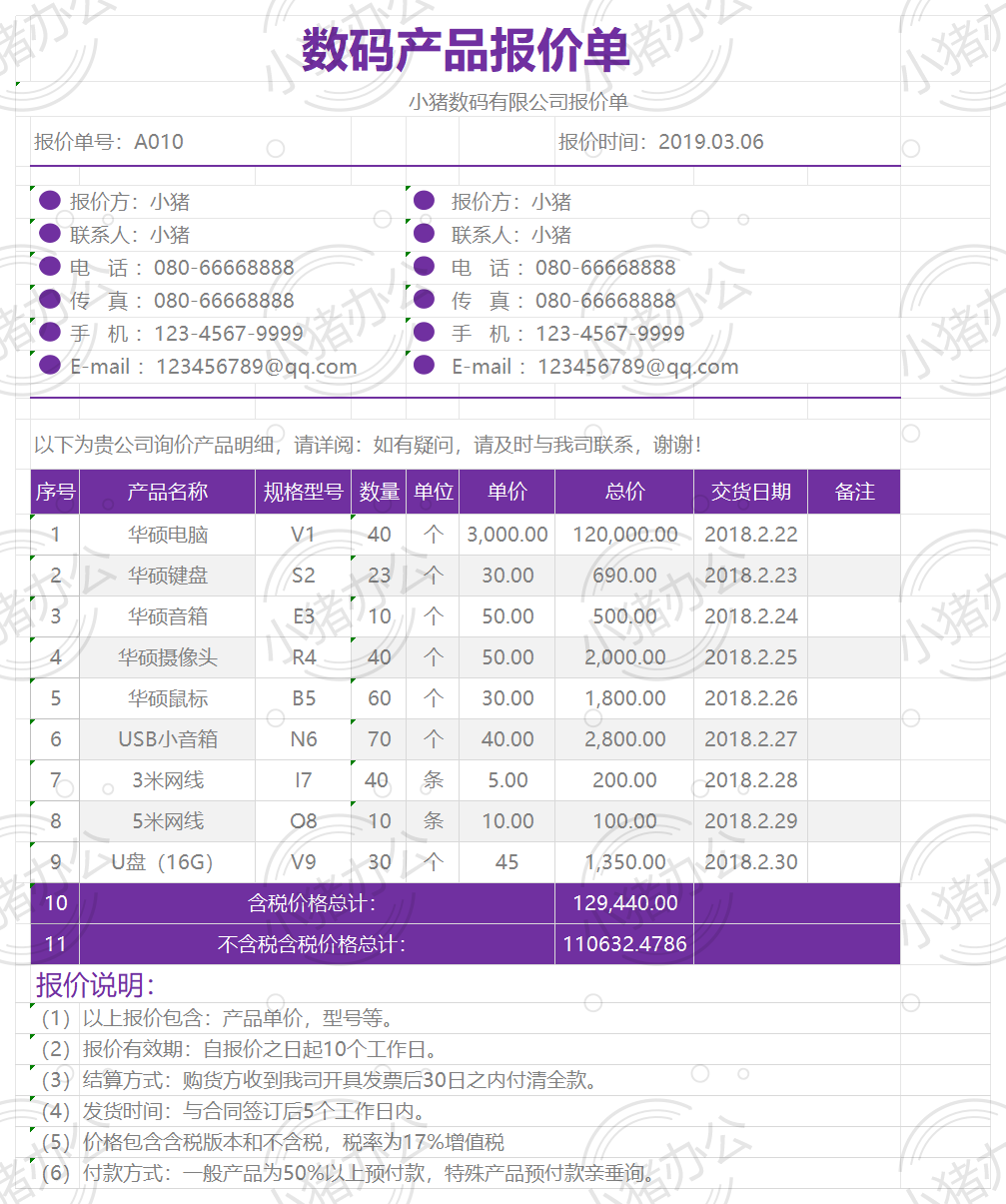Image resolution: width=1006 pixels, height=1204 pixels.
Task: Click the unit price 3,000.00
Action: [x=507, y=535]
